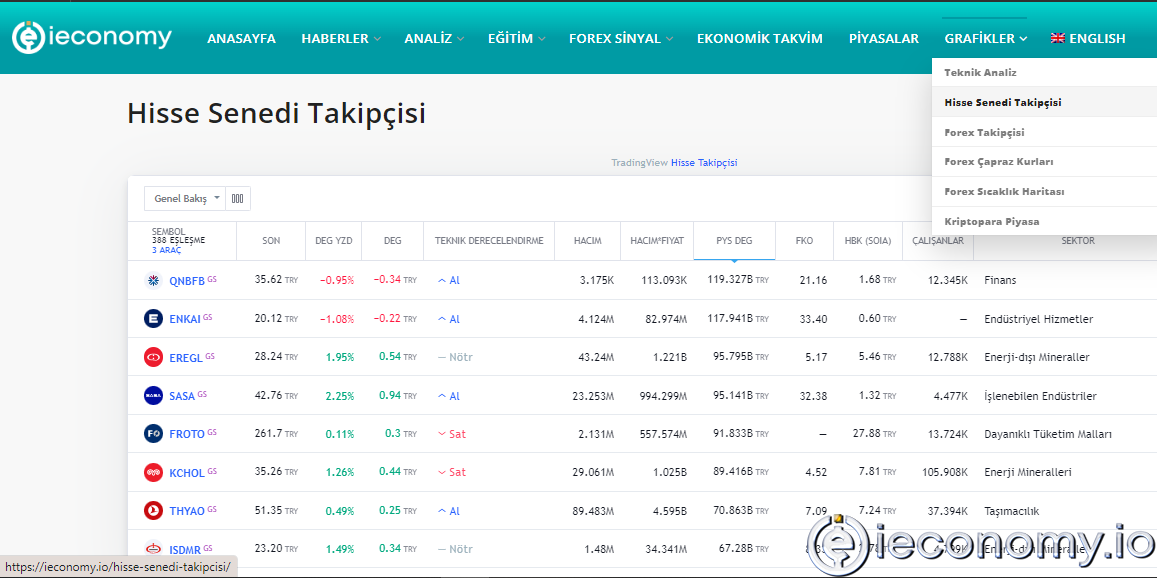The height and width of the screenshot is (578, 1157).
Task: Click the QNBFB company logo icon
Action: coord(152,280)
